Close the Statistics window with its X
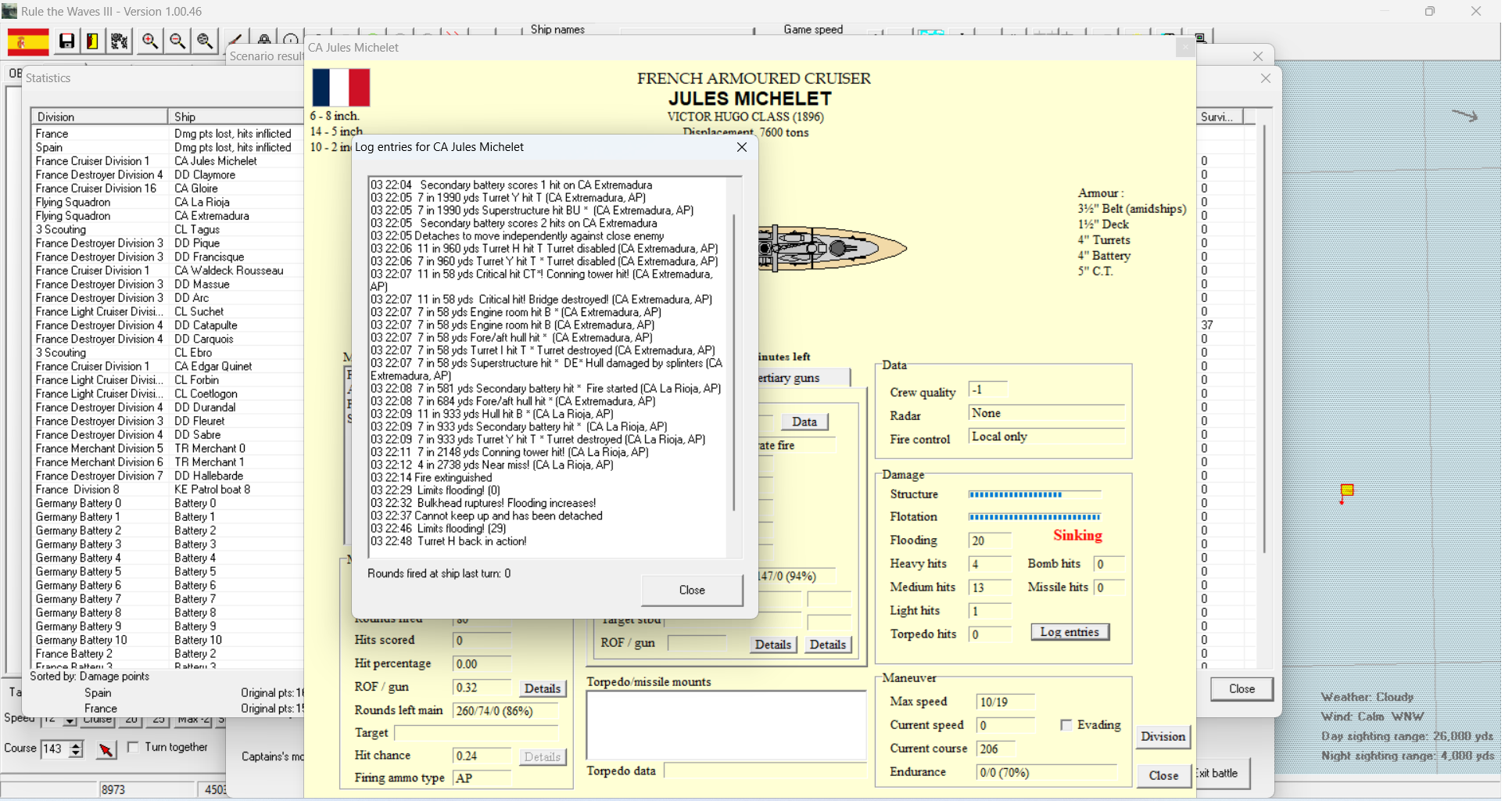1512x801 pixels. pos(1266,78)
